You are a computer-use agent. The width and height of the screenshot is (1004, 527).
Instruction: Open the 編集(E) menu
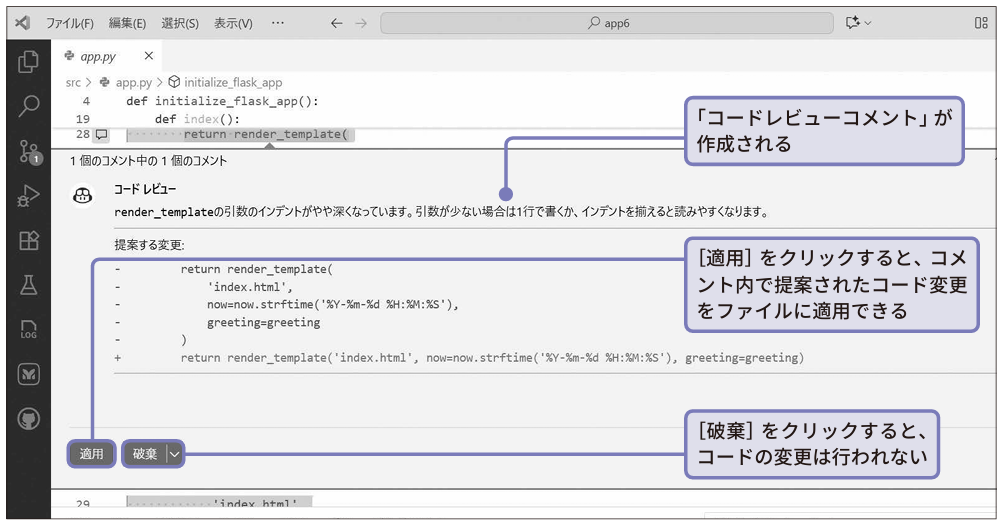point(127,23)
